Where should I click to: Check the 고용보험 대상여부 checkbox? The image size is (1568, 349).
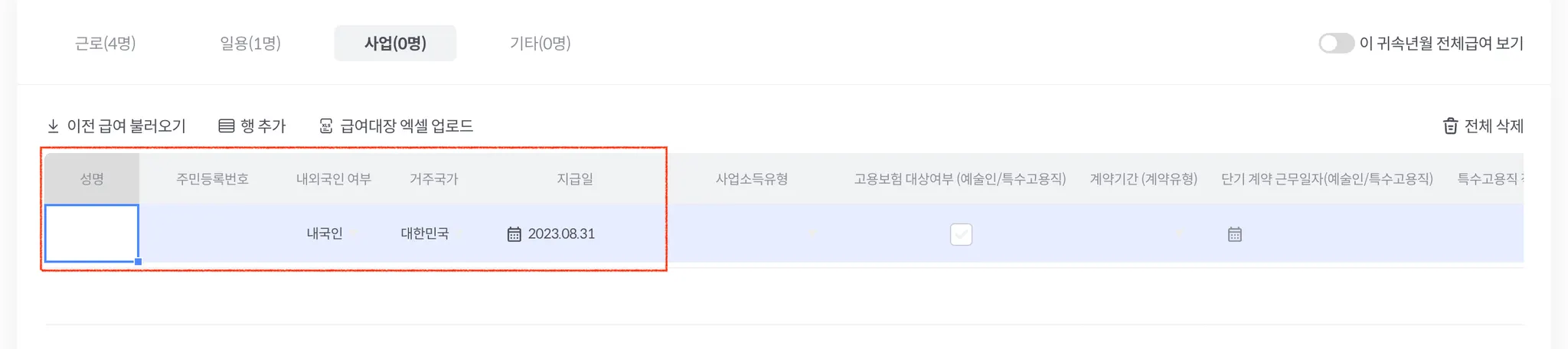[x=961, y=234]
